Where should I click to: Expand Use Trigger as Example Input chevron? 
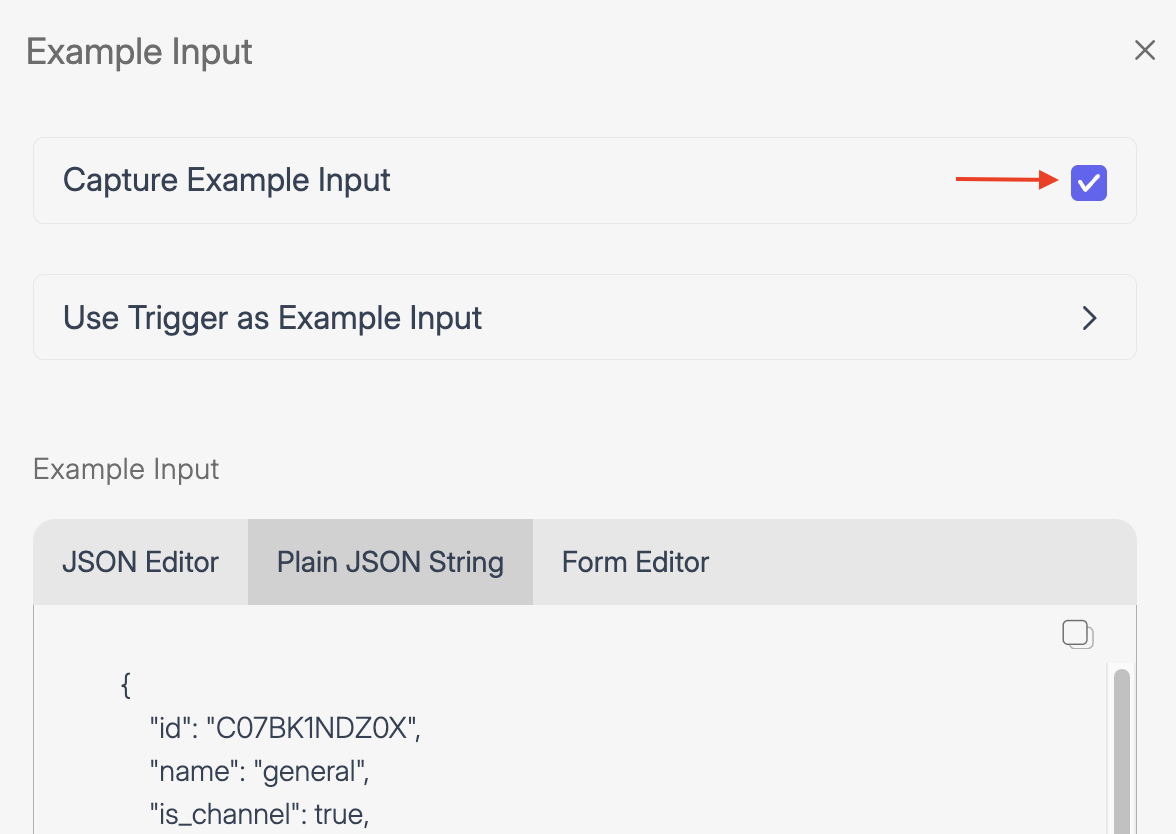pyautogui.click(x=1090, y=318)
